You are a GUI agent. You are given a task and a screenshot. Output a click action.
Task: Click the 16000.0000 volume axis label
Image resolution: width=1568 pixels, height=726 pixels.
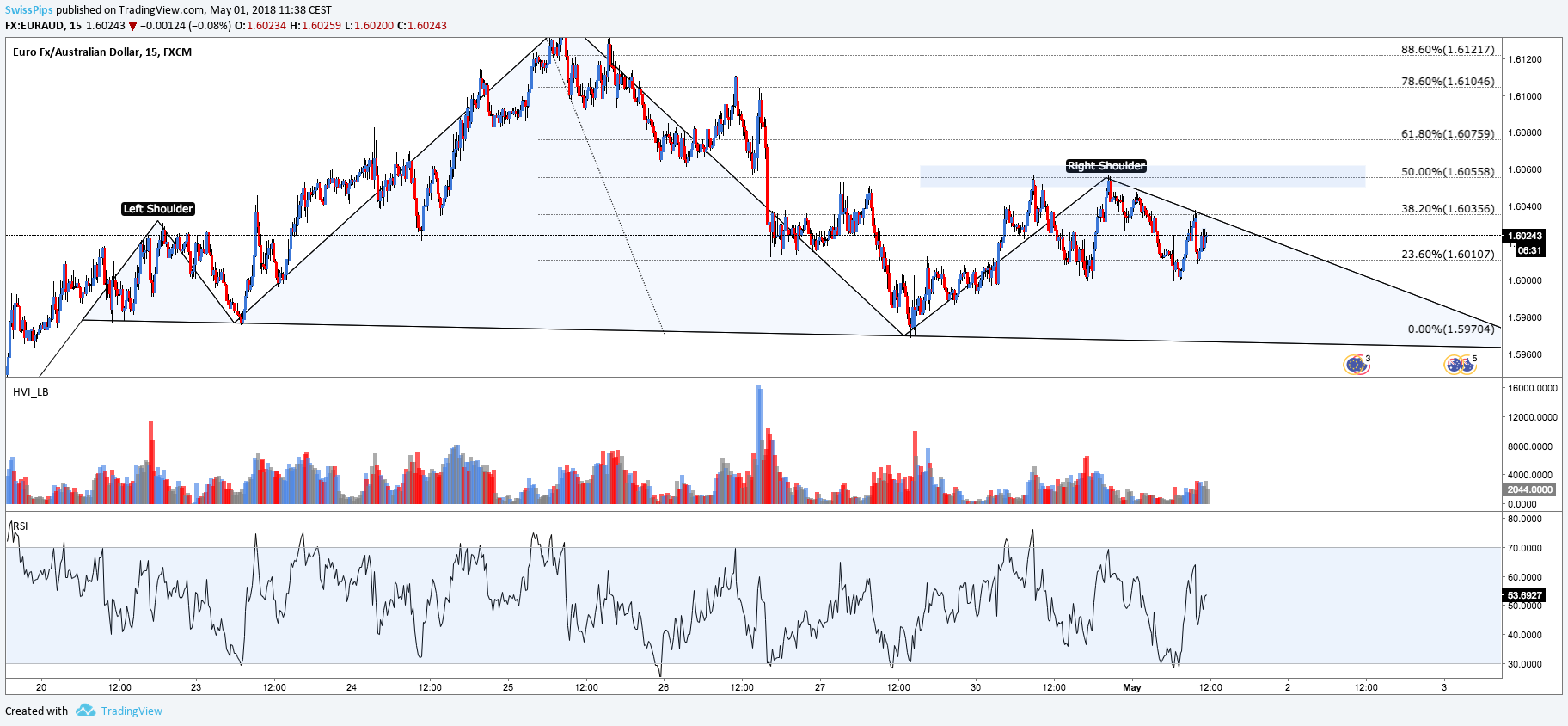click(1533, 388)
